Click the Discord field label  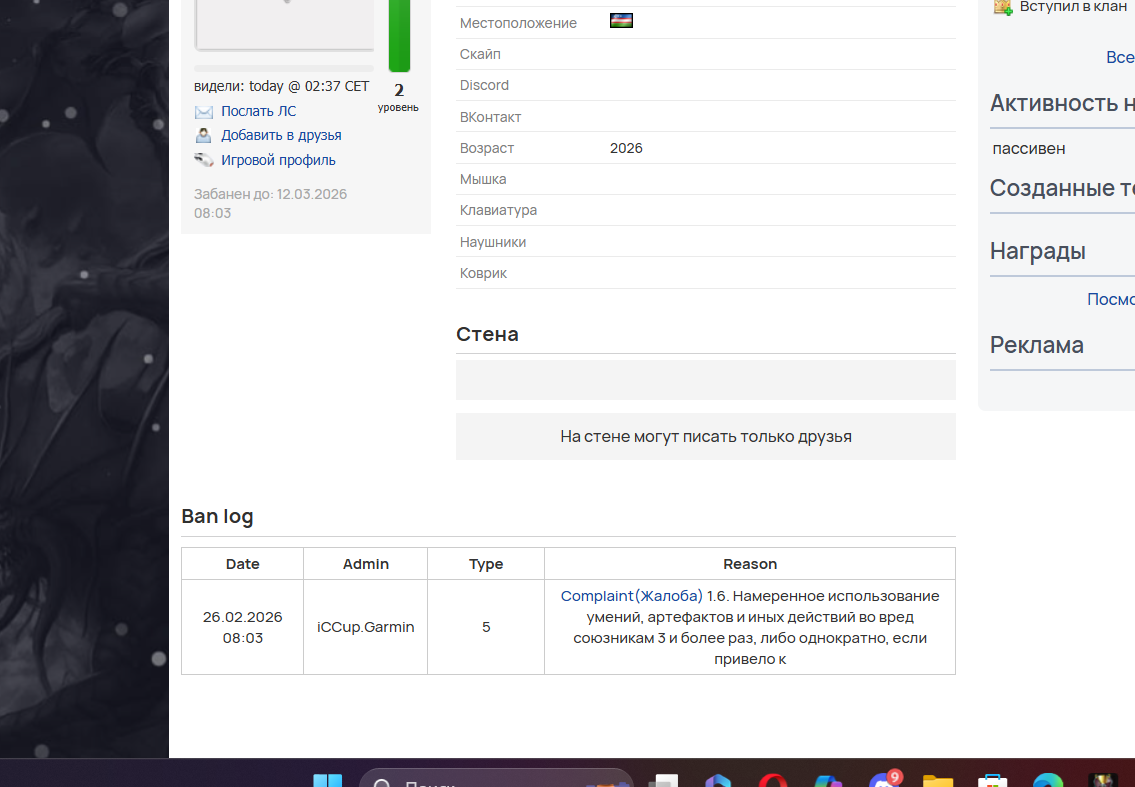pyautogui.click(x=484, y=85)
